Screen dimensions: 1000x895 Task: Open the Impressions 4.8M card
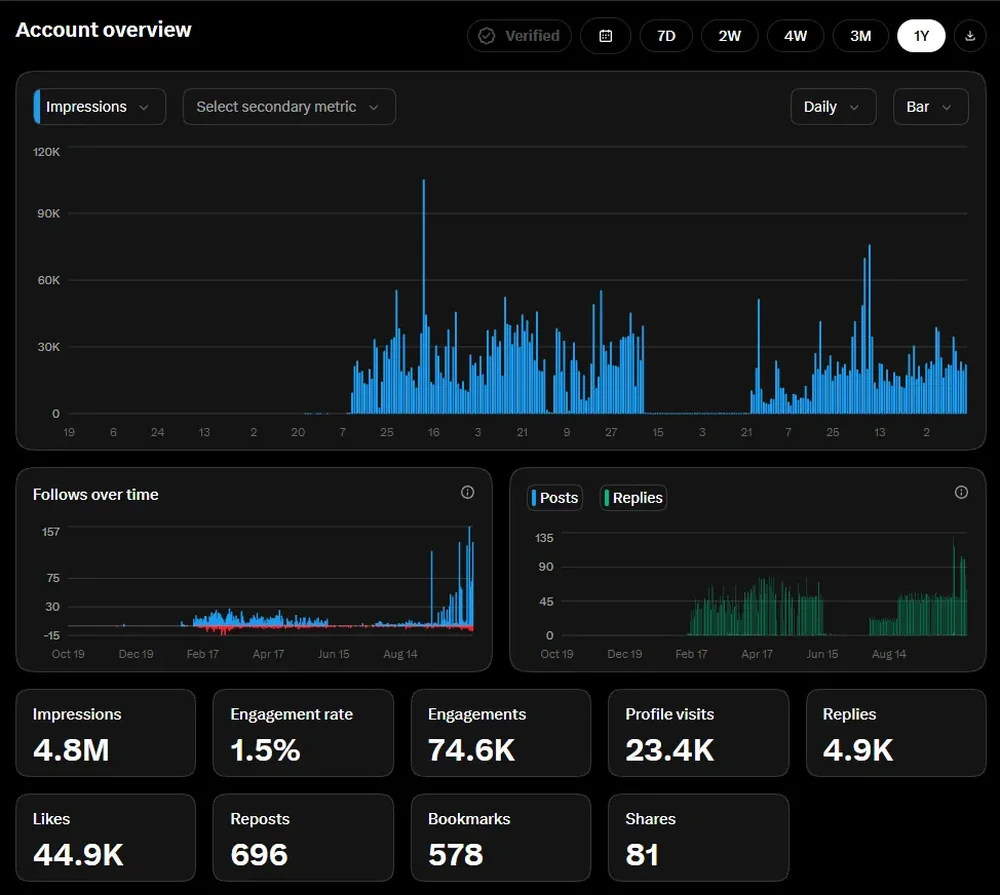click(x=106, y=733)
